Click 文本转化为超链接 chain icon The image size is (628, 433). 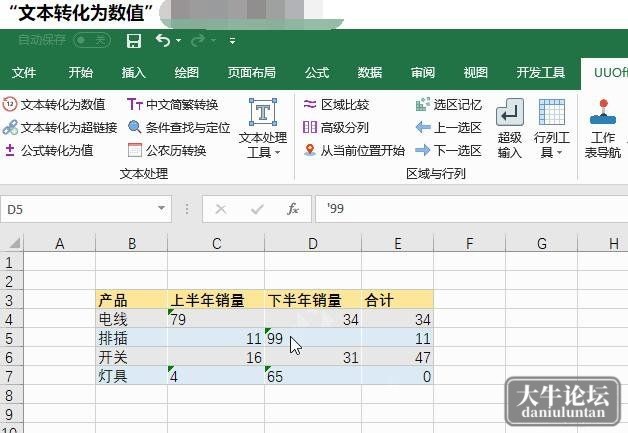10,127
